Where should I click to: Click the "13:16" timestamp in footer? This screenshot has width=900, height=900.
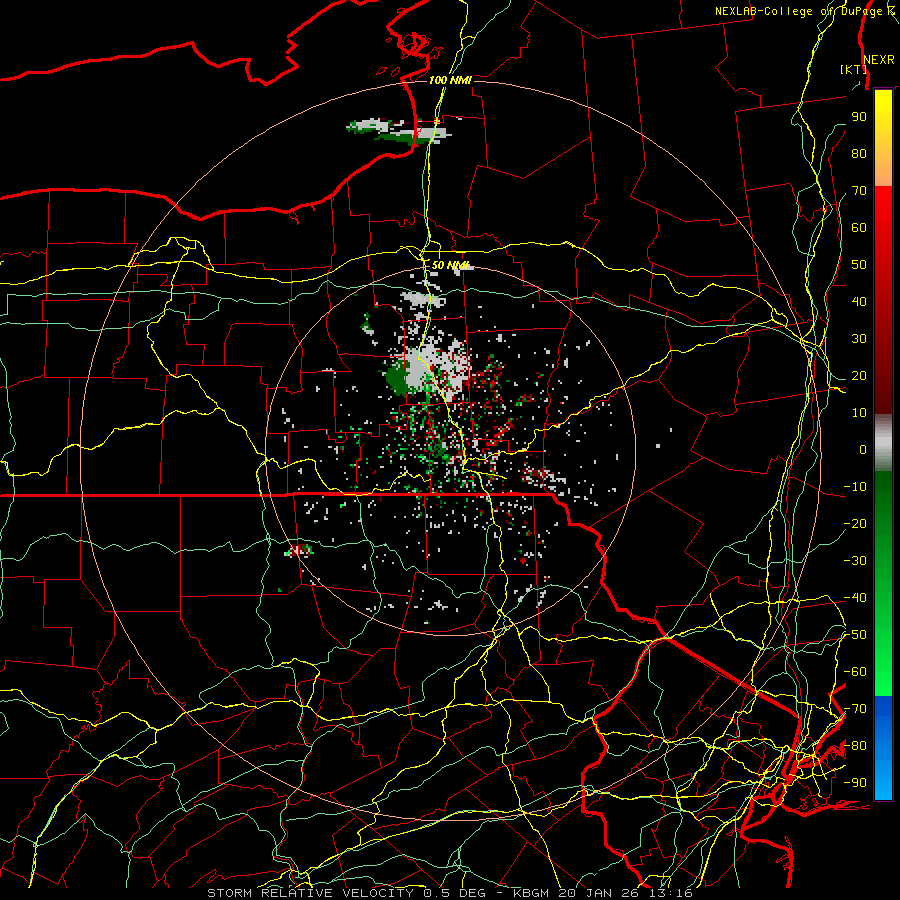pos(670,893)
